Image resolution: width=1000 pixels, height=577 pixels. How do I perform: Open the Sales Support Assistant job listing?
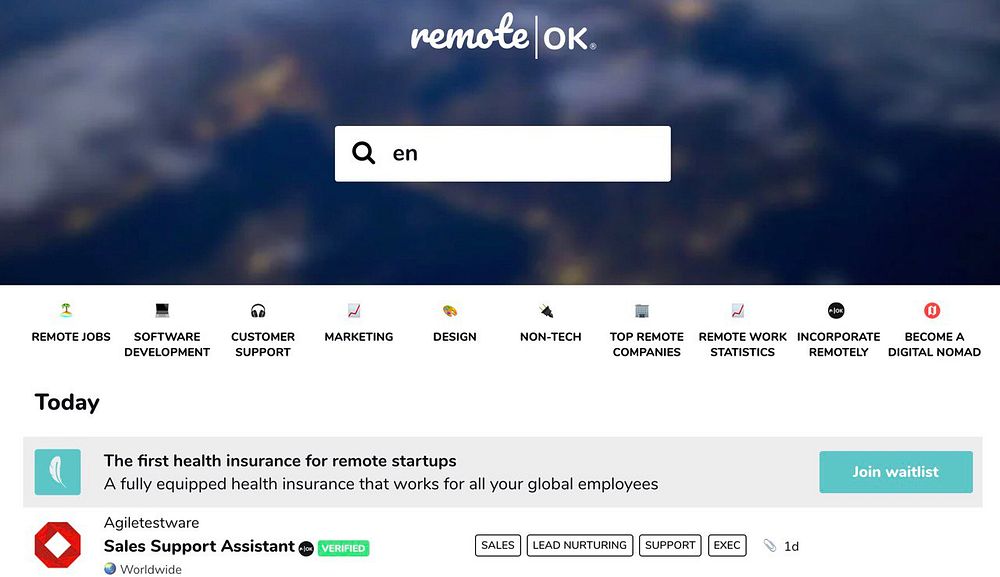(x=199, y=546)
